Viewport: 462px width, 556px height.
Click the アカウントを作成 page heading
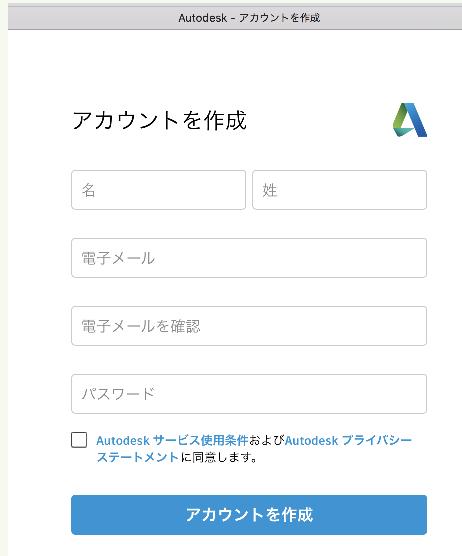pyautogui.click(x=159, y=120)
